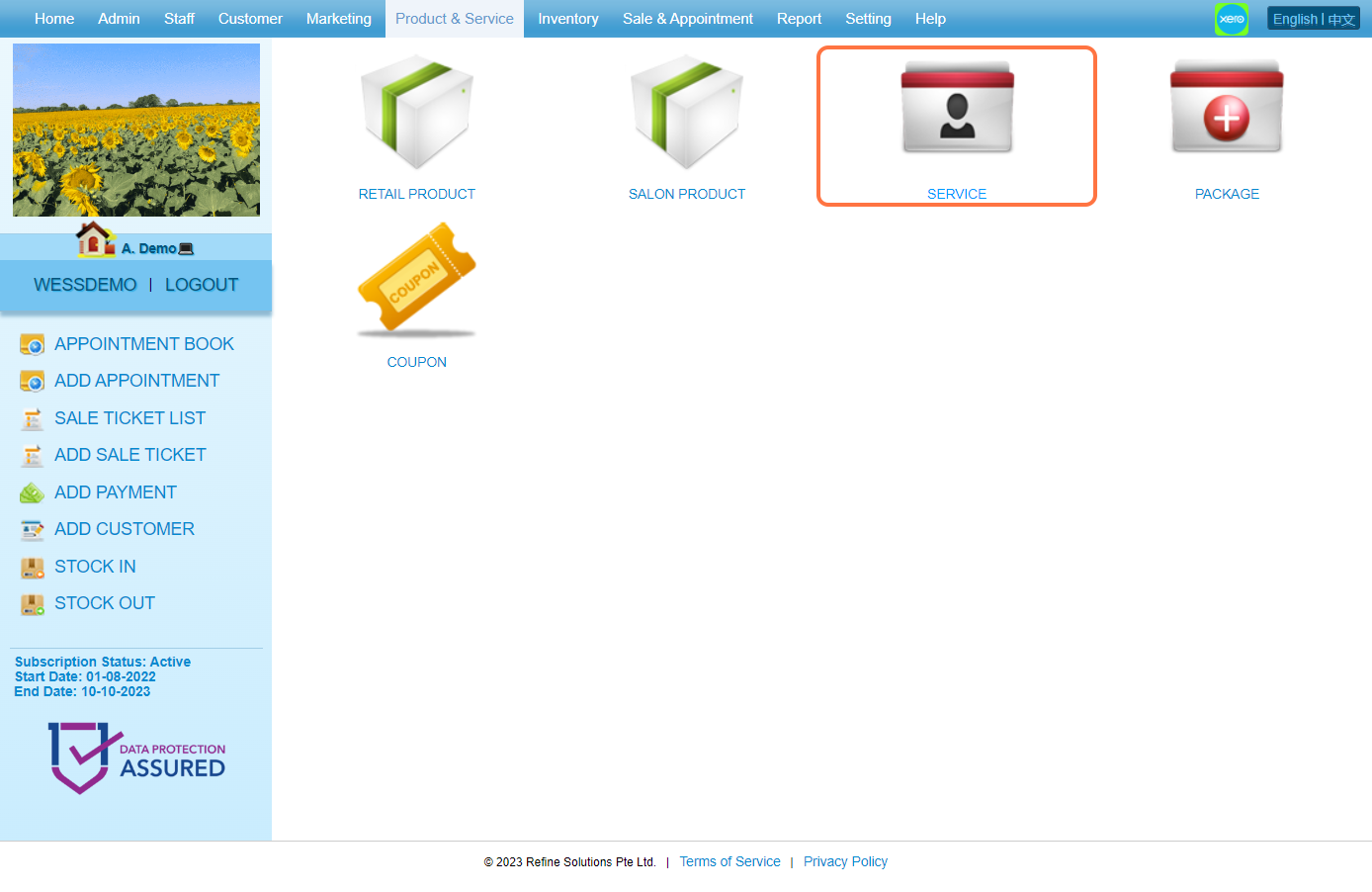Image resolution: width=1372 pixels, height=892 pixels.
Task: Open the Report menu
Action: tap(799, 19)
